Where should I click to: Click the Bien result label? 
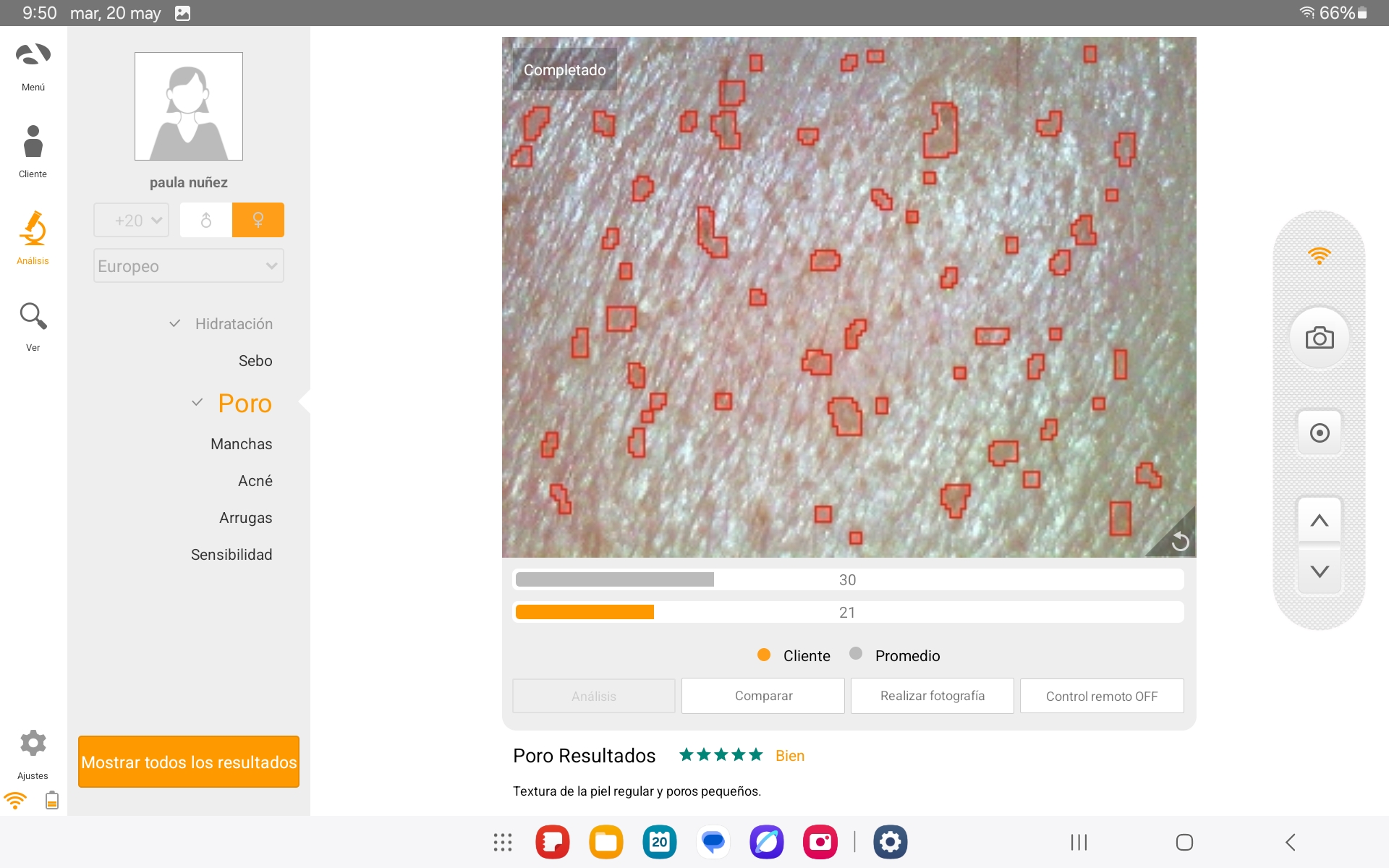(x=790, y=756)
